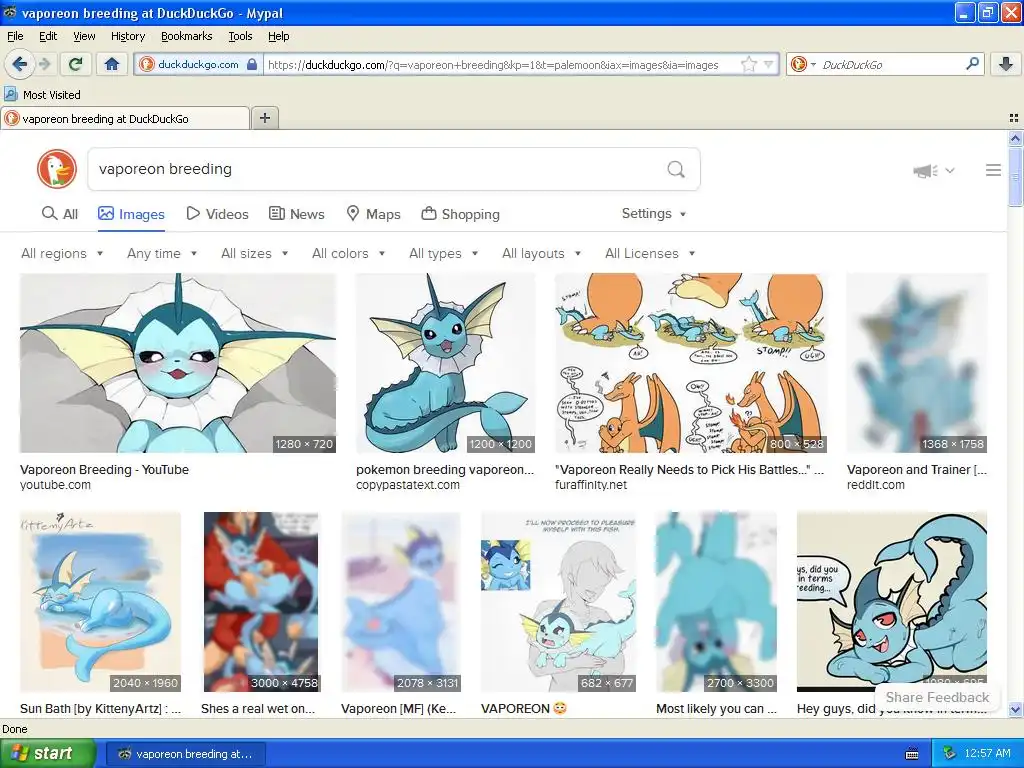Open the File menu
This screenshot has width=1024, height=768.
pyautogui.click(x=15, y=36)
